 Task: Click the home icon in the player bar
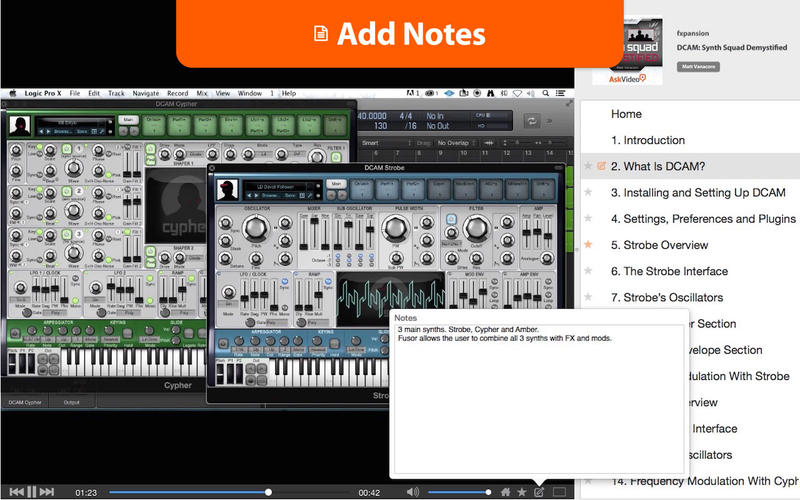tap(506, 491)
